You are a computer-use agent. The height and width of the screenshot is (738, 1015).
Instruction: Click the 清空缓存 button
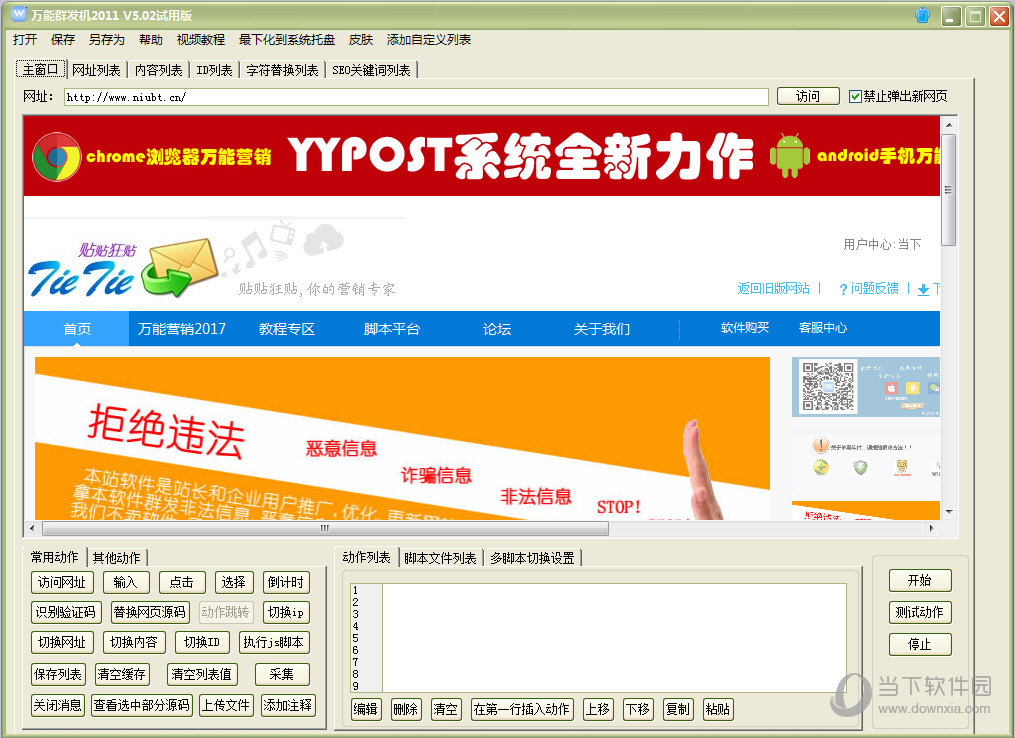point(121,675)
